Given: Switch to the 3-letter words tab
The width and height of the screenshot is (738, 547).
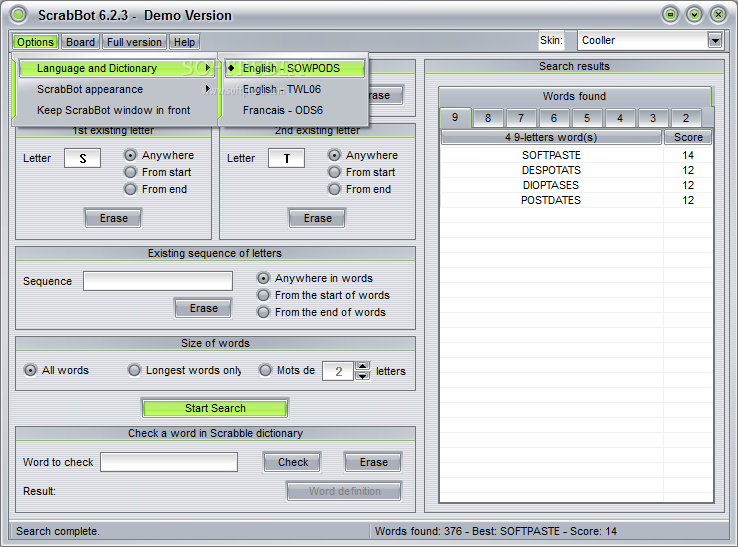Looking at the screenshot, I should tap(652, 118).
